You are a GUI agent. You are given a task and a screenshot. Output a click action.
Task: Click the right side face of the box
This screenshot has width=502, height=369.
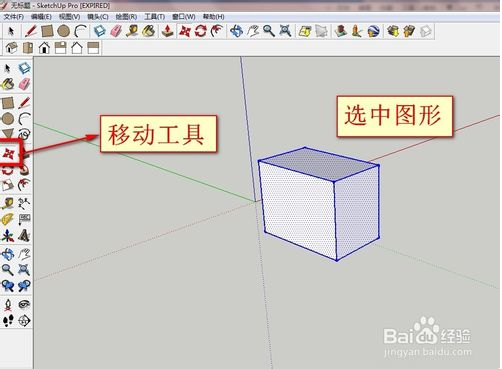pos(357,212)
